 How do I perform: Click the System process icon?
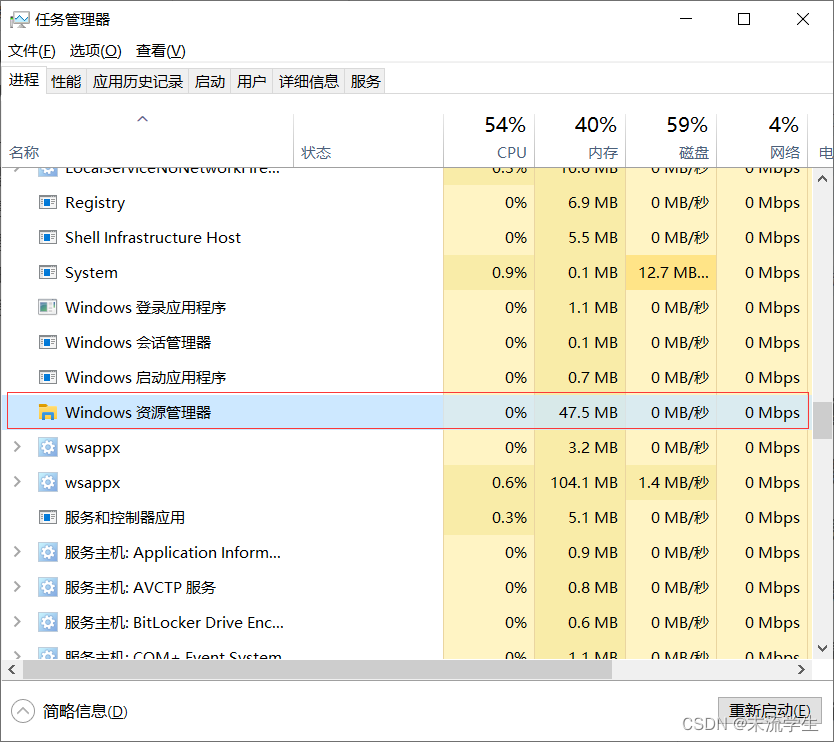(48, 272)
